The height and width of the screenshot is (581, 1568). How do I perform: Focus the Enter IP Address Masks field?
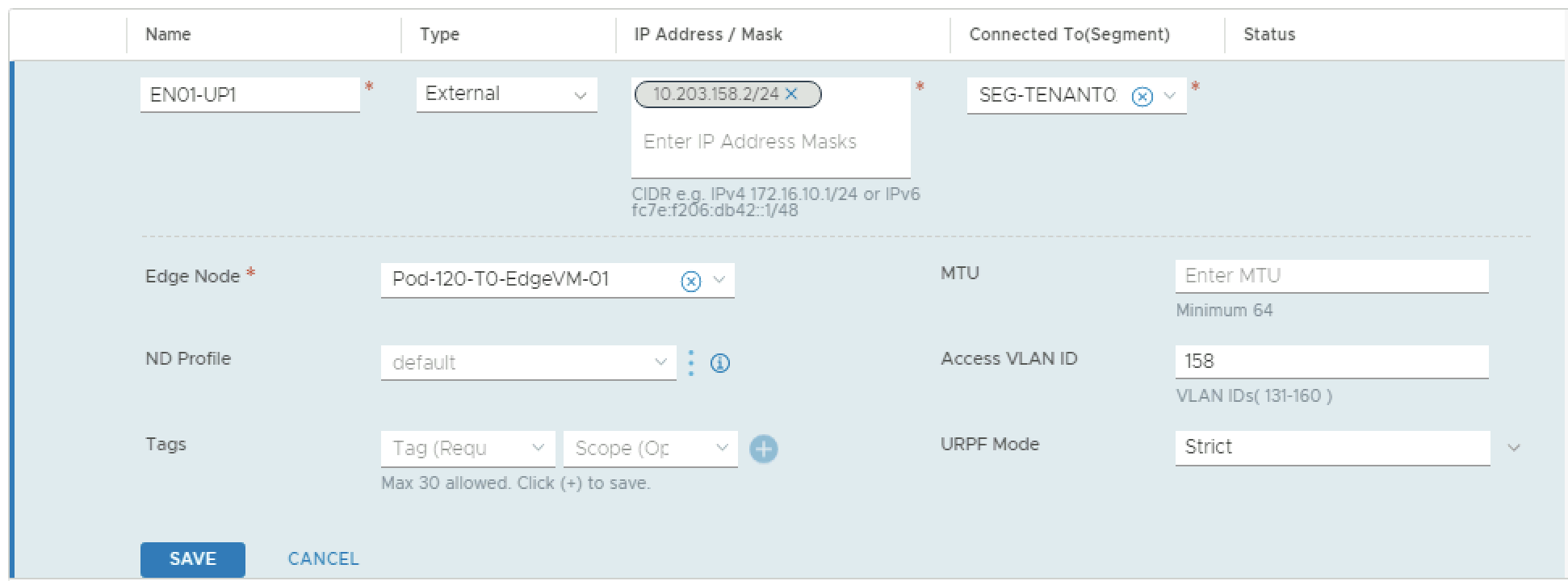coord(770,142)
